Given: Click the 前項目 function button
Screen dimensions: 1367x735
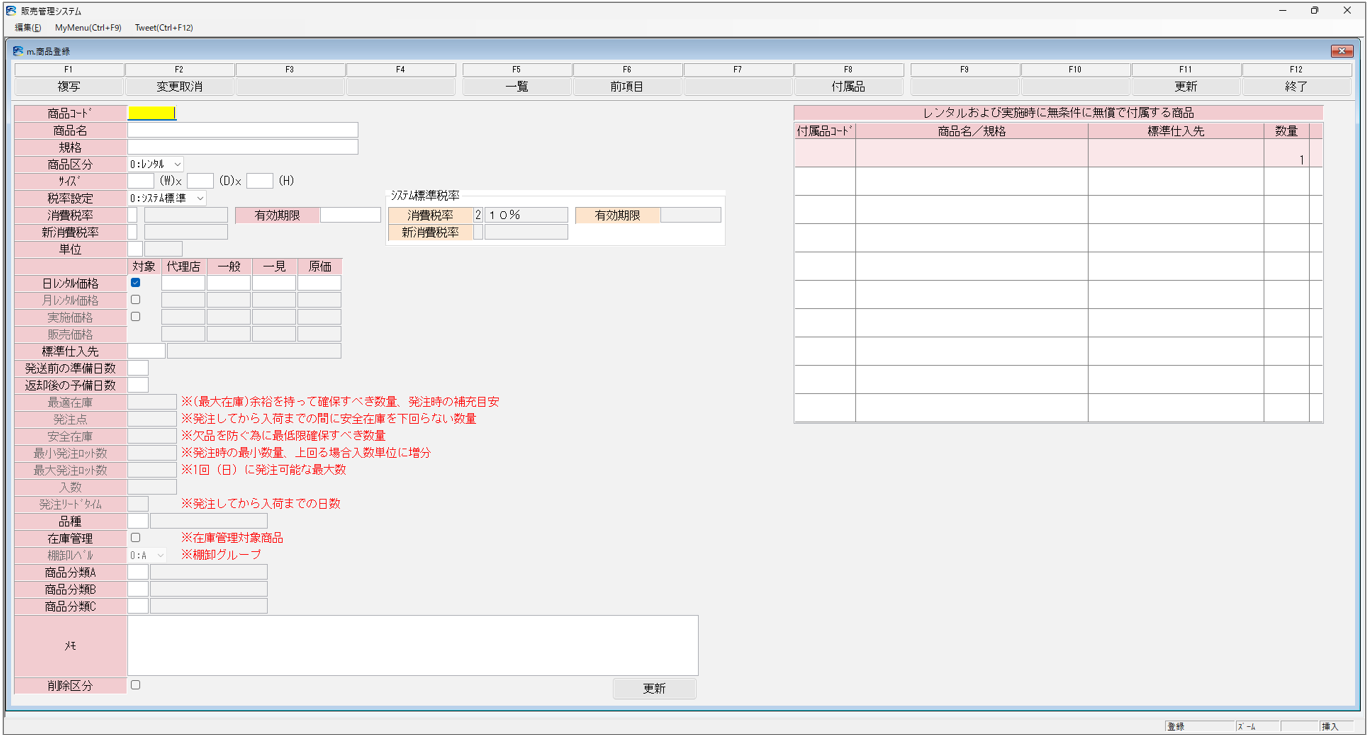Looking at the screenshot, I should pos(627,87).
